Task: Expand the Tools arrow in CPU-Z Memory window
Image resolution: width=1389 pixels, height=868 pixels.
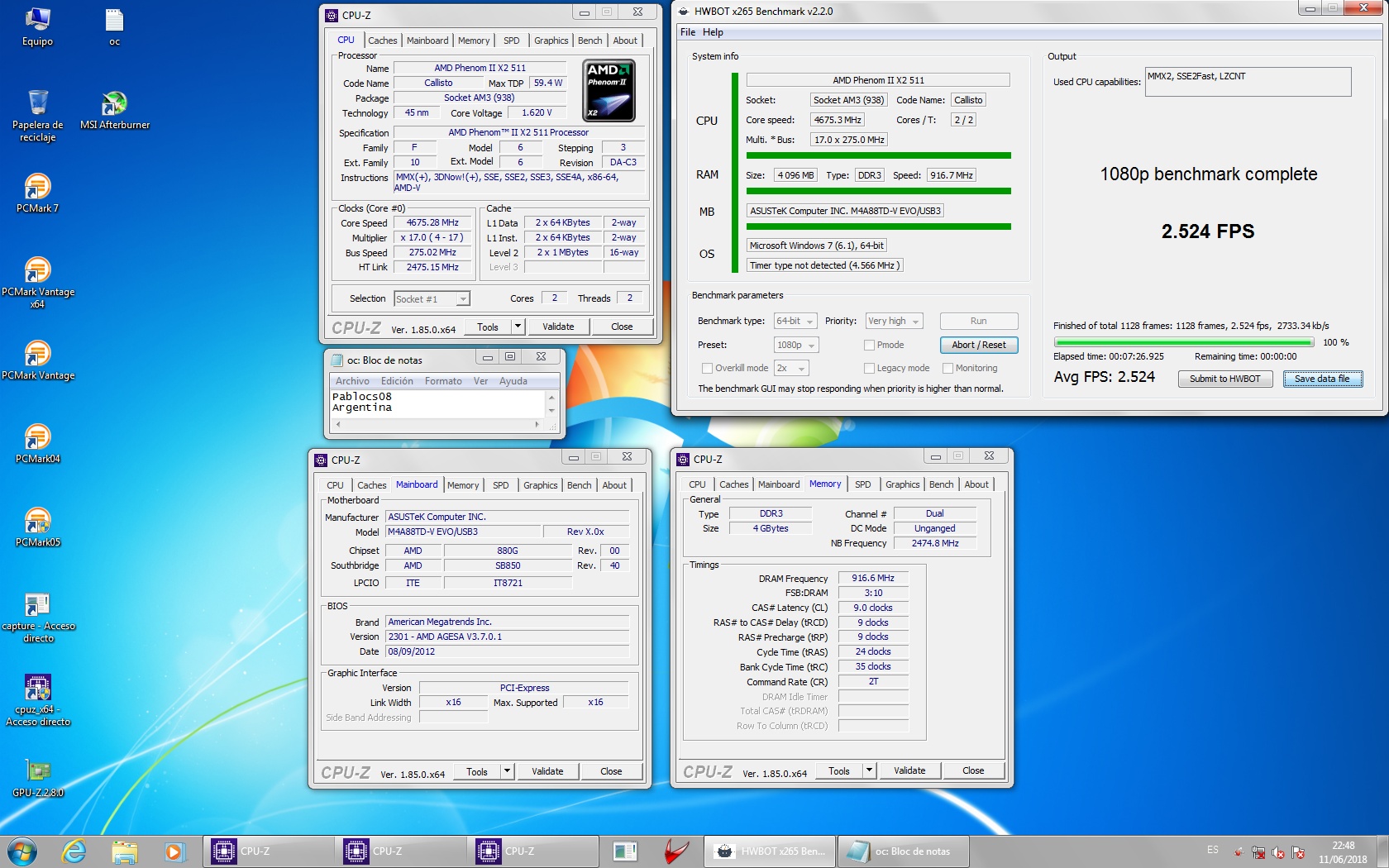Action: [869, 771]
